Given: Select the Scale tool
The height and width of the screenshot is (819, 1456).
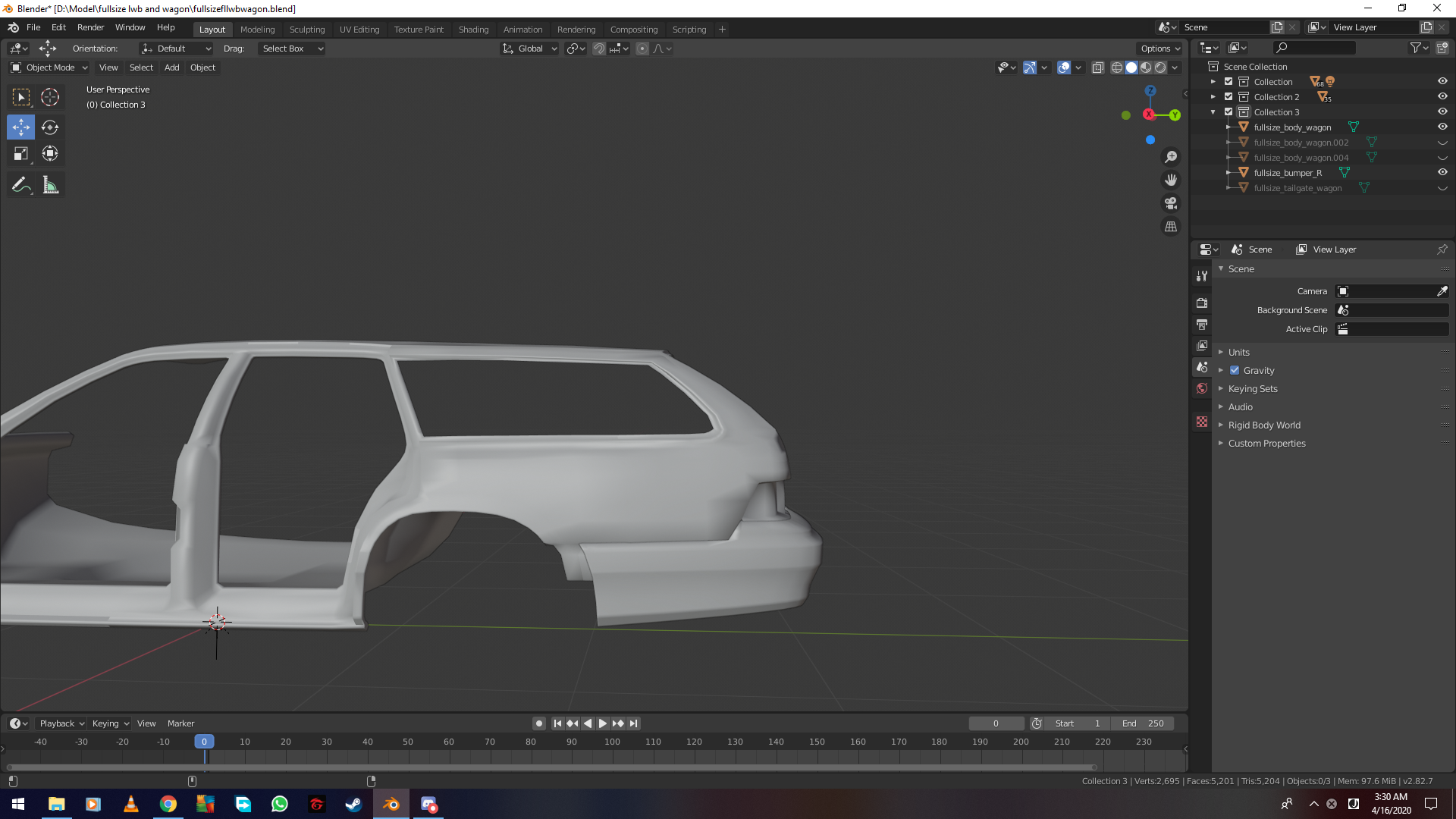Looking at the screenshot, I should point(21,154).
